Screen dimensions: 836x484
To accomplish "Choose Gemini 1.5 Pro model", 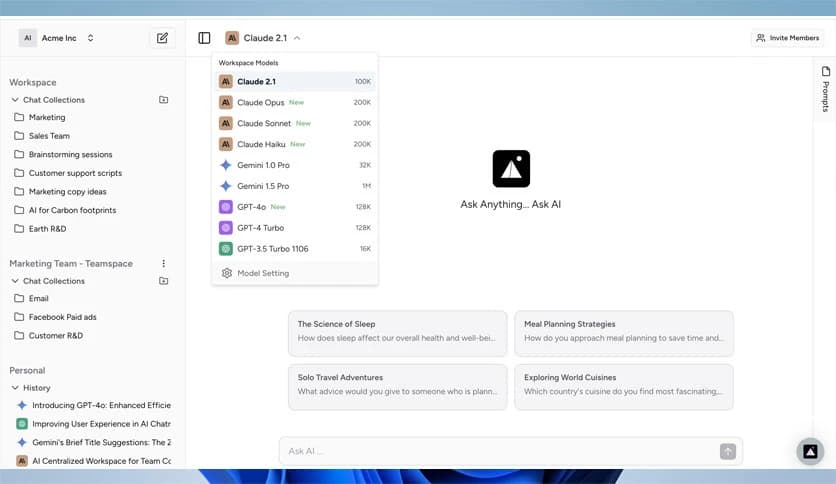I will (295, 186).
